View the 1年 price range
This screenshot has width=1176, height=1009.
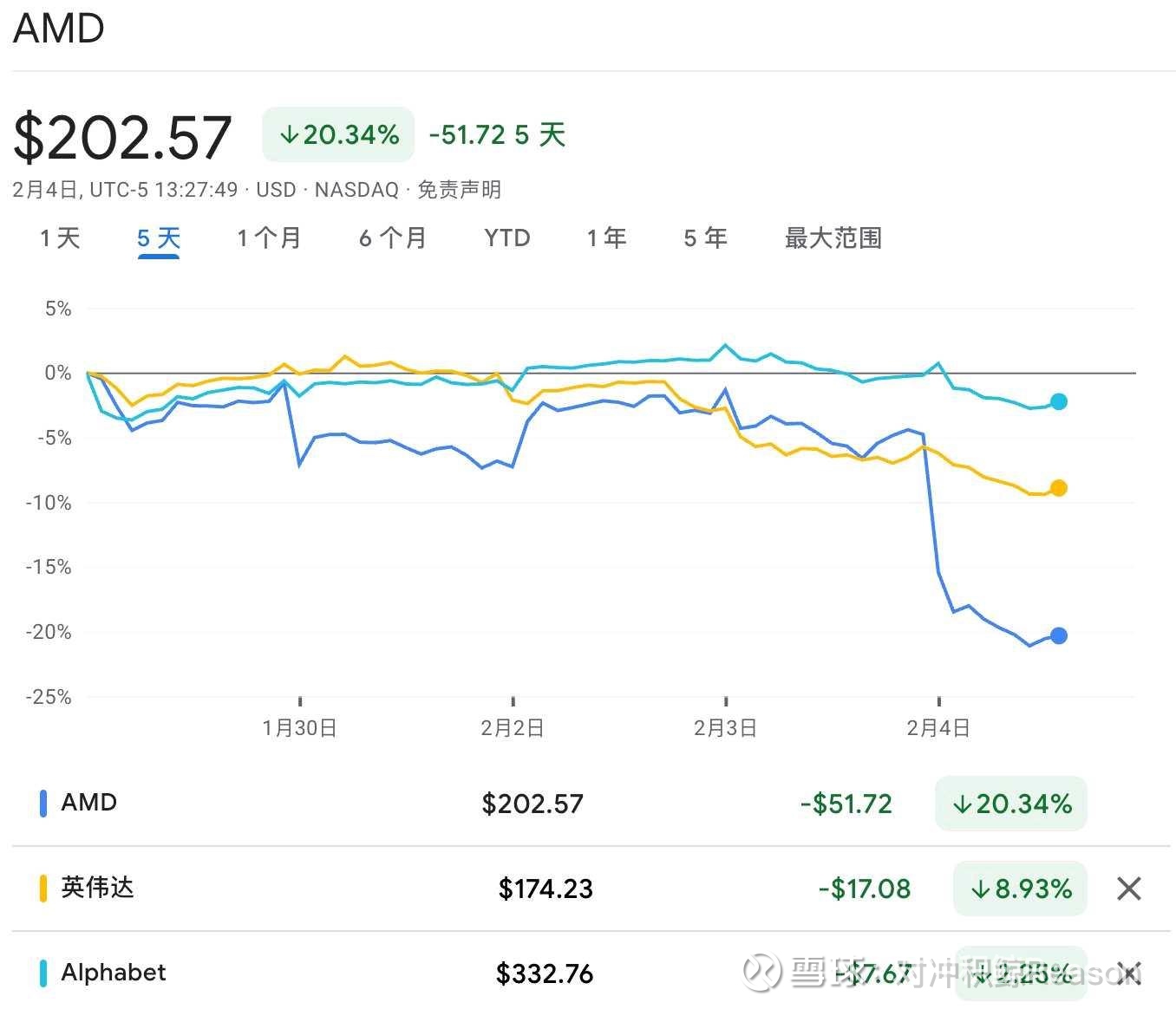(606, 238)
